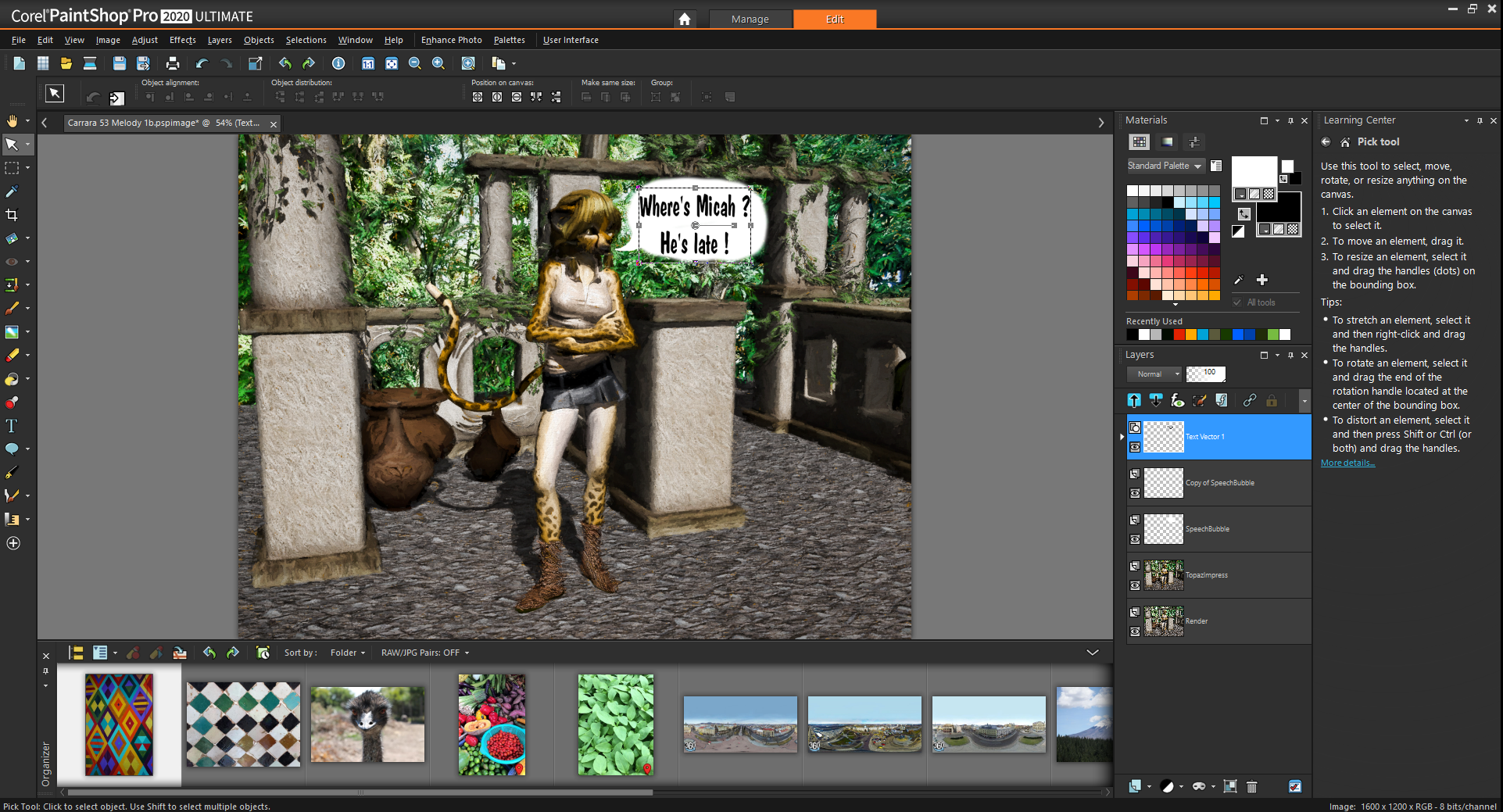The height and width of the screenshot is (812, 1503).
Task: Switch to the Manage tab
Action: pos(750,19)
